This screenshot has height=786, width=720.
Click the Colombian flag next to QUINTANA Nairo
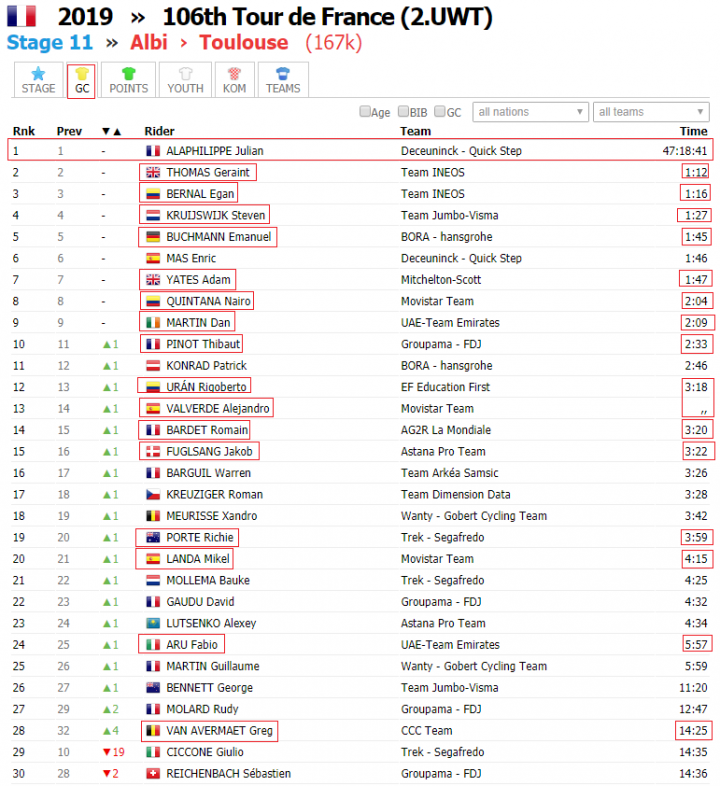153,301
